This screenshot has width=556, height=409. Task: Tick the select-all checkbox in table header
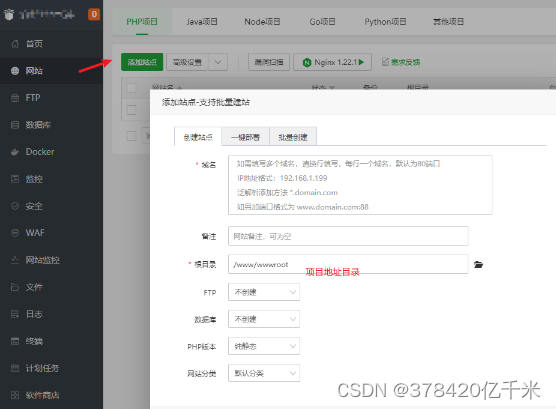(x=131, y=88)
